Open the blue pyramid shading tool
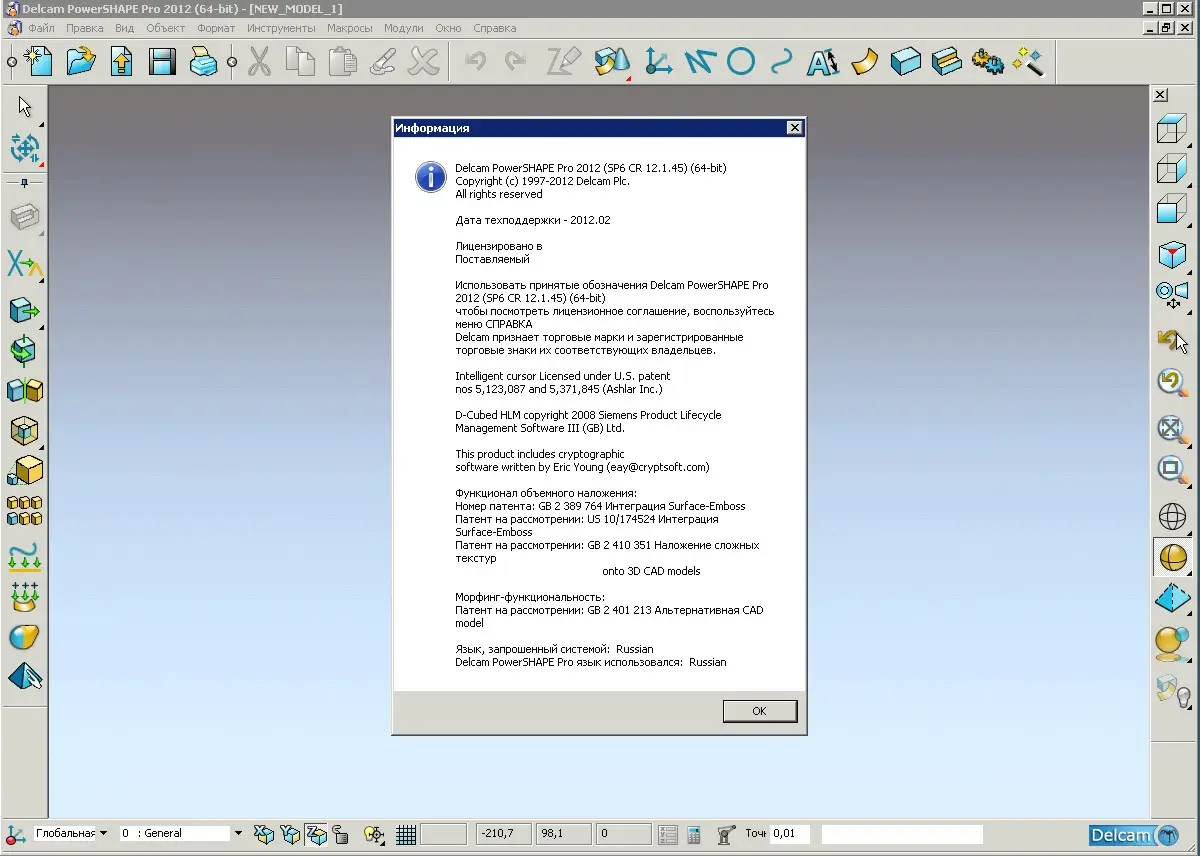This screenshot has height=856, width=1200. (1171, 599)
